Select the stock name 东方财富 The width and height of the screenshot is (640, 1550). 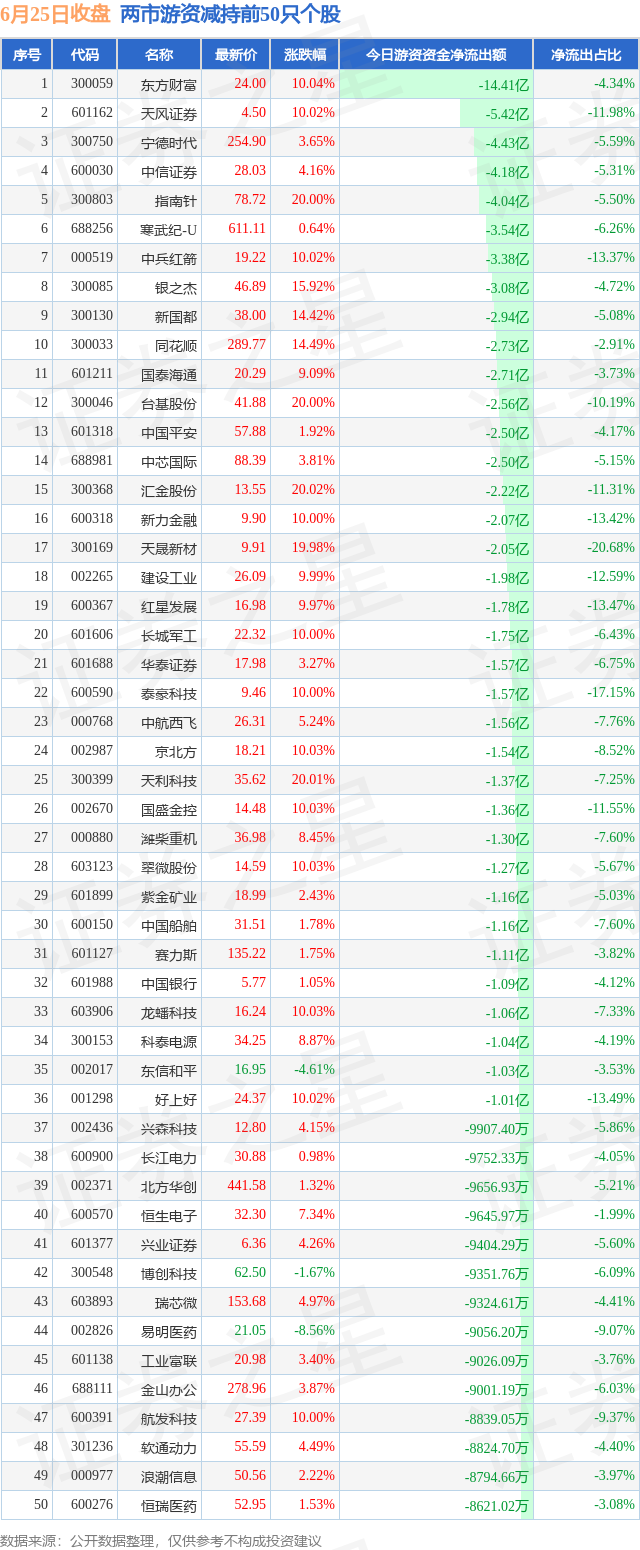pyautogui.click(x=169, y=85)
